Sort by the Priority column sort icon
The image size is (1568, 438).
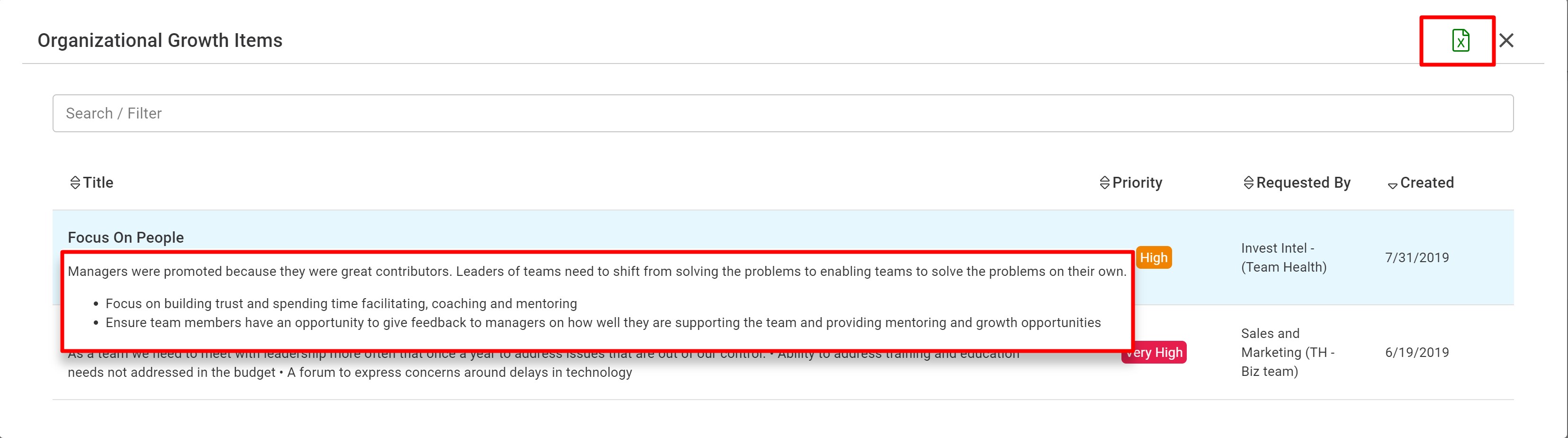tap(1104, 183)
